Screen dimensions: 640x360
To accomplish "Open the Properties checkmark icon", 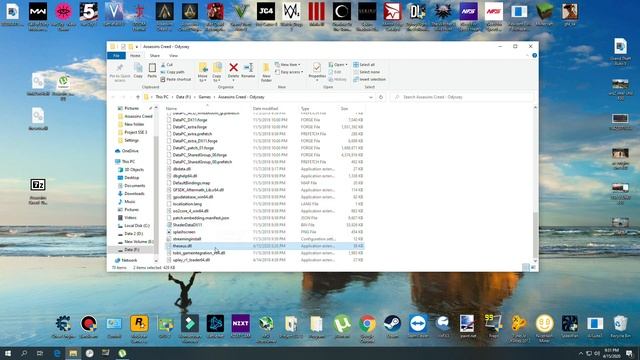I will click(x=317, y=68).
